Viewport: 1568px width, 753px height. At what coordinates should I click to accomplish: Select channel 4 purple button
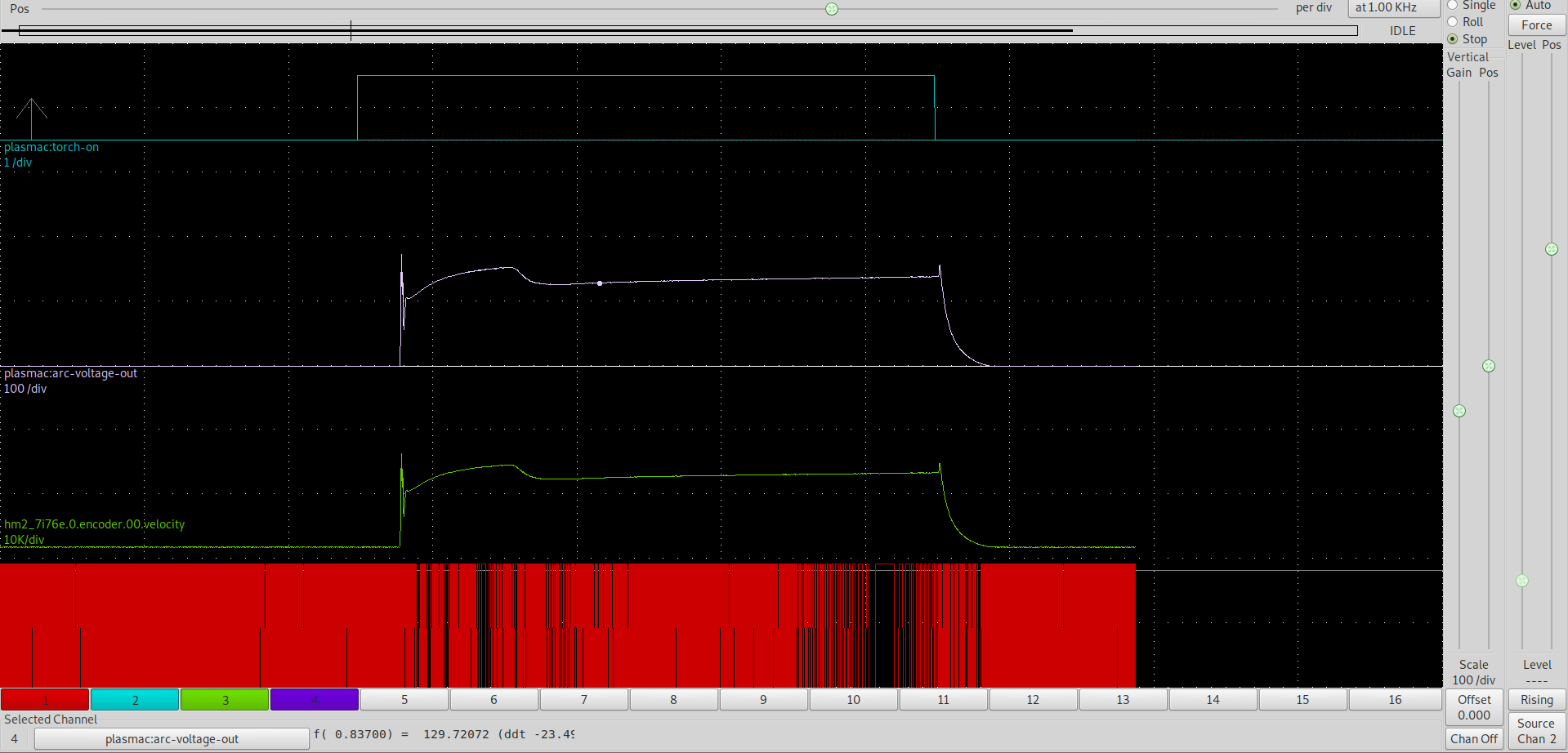[315, 700]
